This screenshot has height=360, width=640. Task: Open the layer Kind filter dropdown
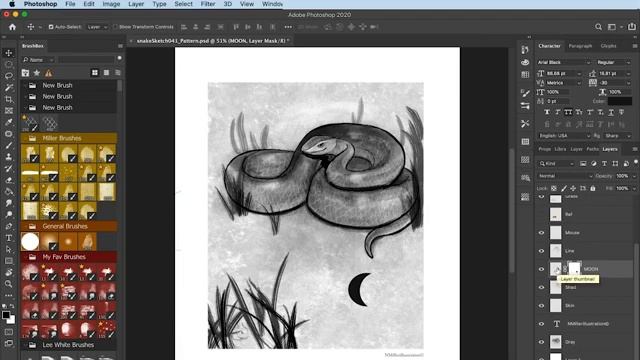click(x=557, y=164)
